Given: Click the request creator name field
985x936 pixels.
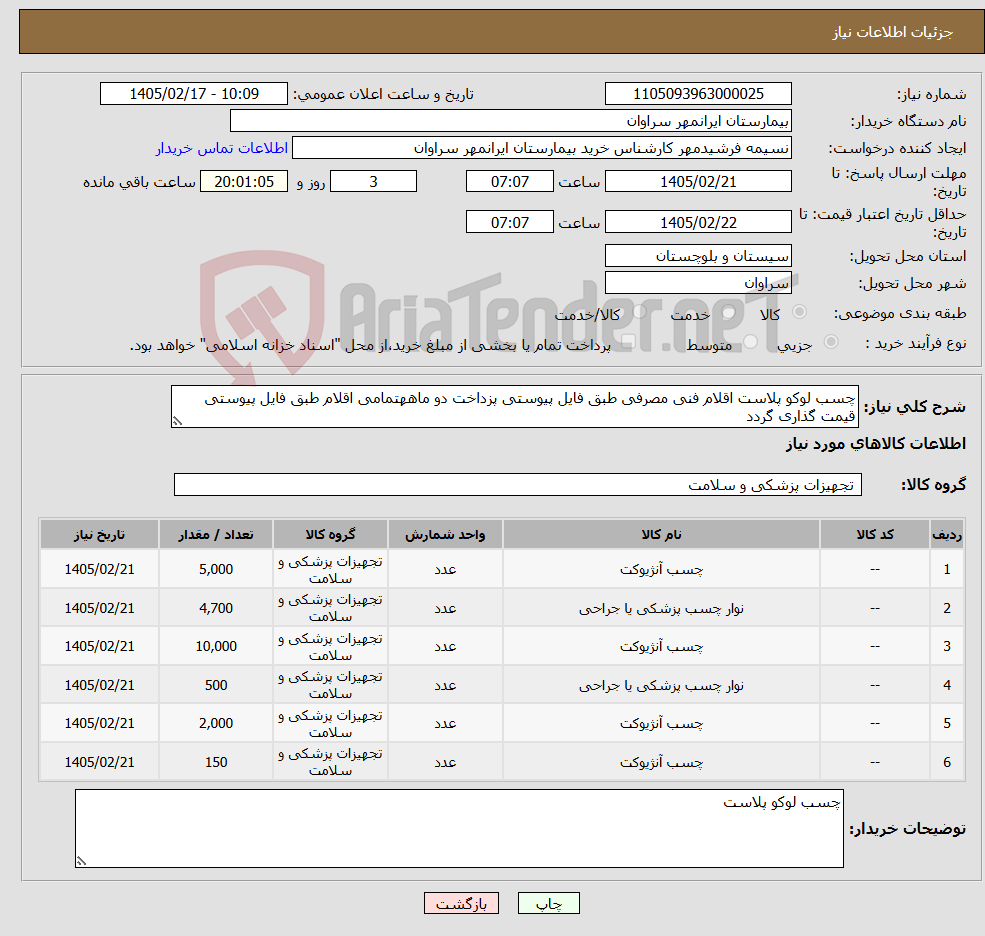Looking at the screenshot, I should [541, 148].
